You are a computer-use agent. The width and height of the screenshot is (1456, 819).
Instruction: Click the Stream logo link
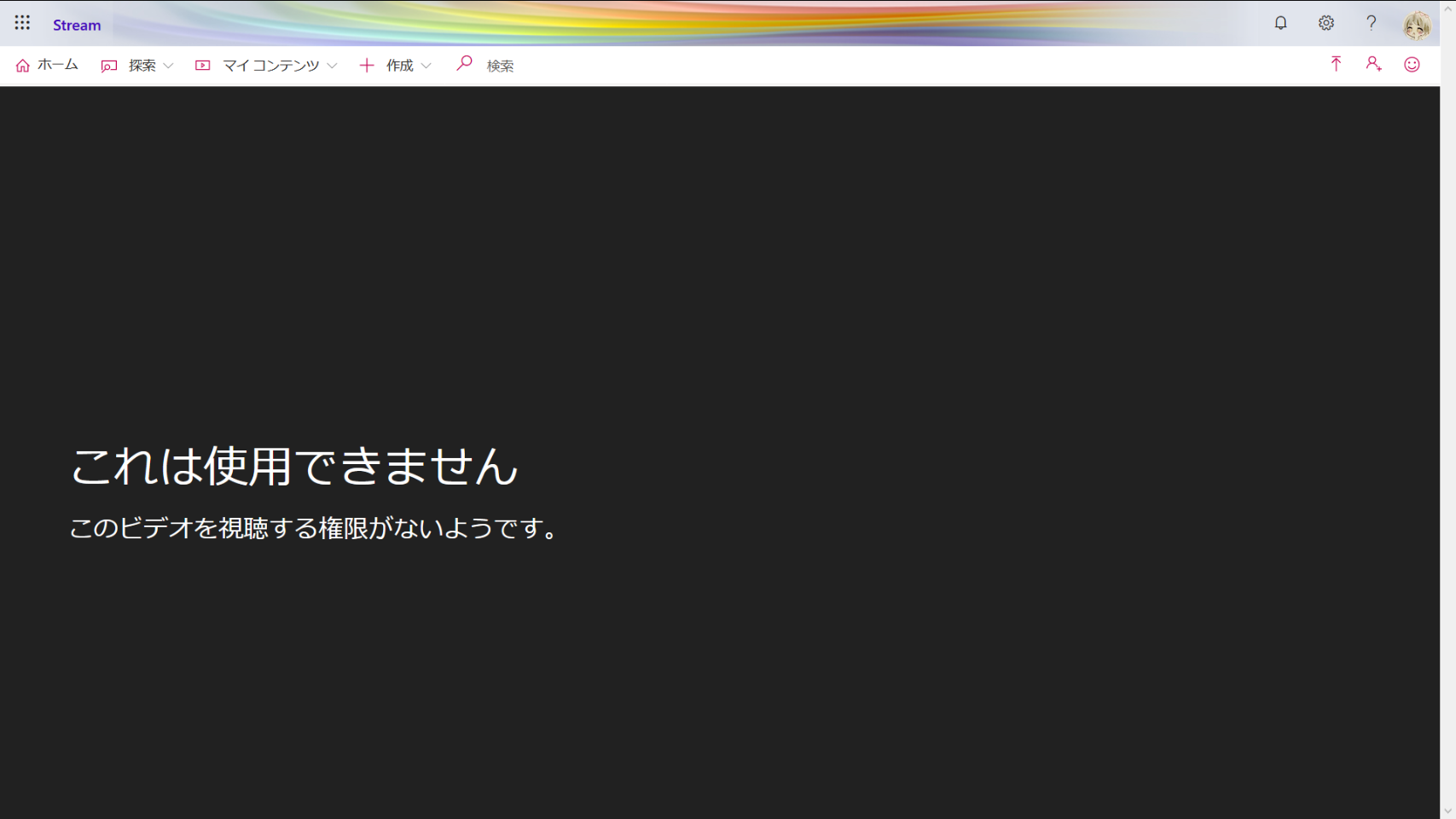tap(77, 25)
